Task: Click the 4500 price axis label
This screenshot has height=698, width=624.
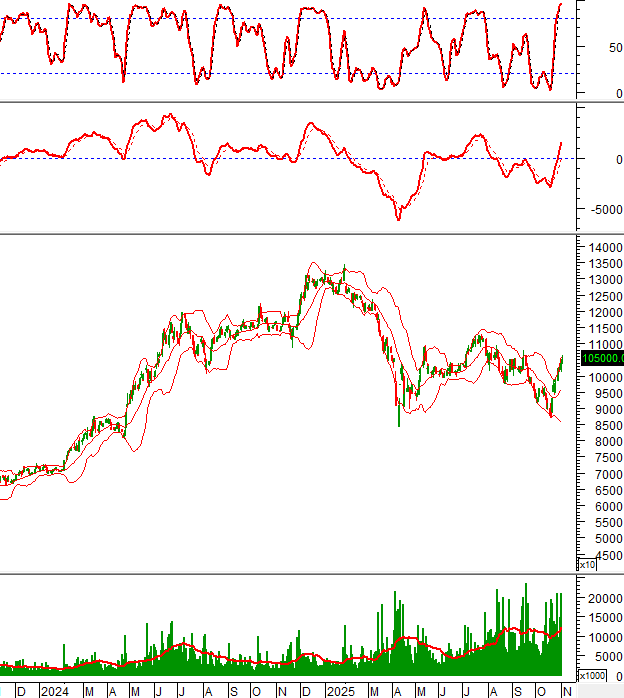Action: [601, 554]
